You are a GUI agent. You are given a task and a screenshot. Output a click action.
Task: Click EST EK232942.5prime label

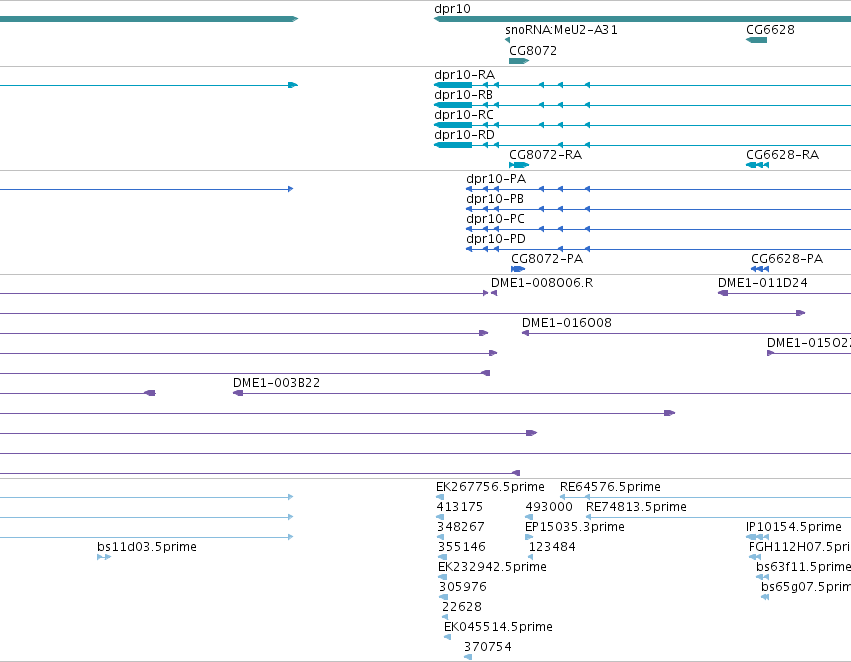tap(492, 567)
